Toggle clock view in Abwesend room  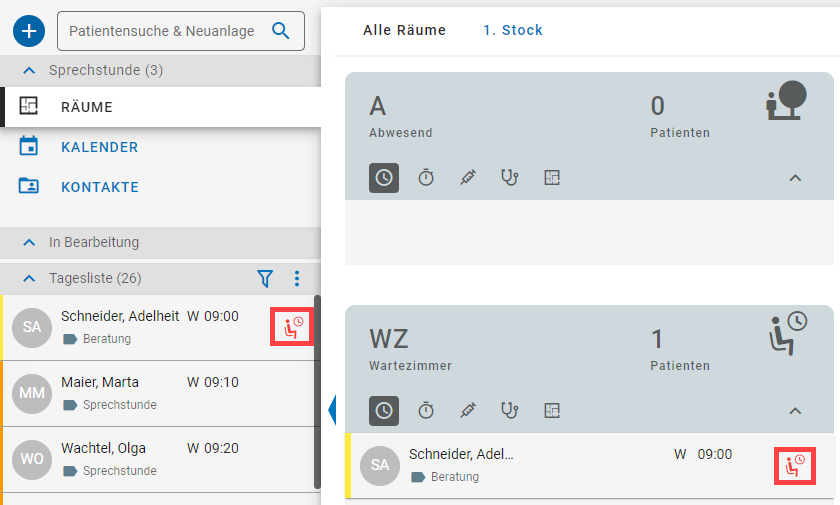(x=384, y=178)
